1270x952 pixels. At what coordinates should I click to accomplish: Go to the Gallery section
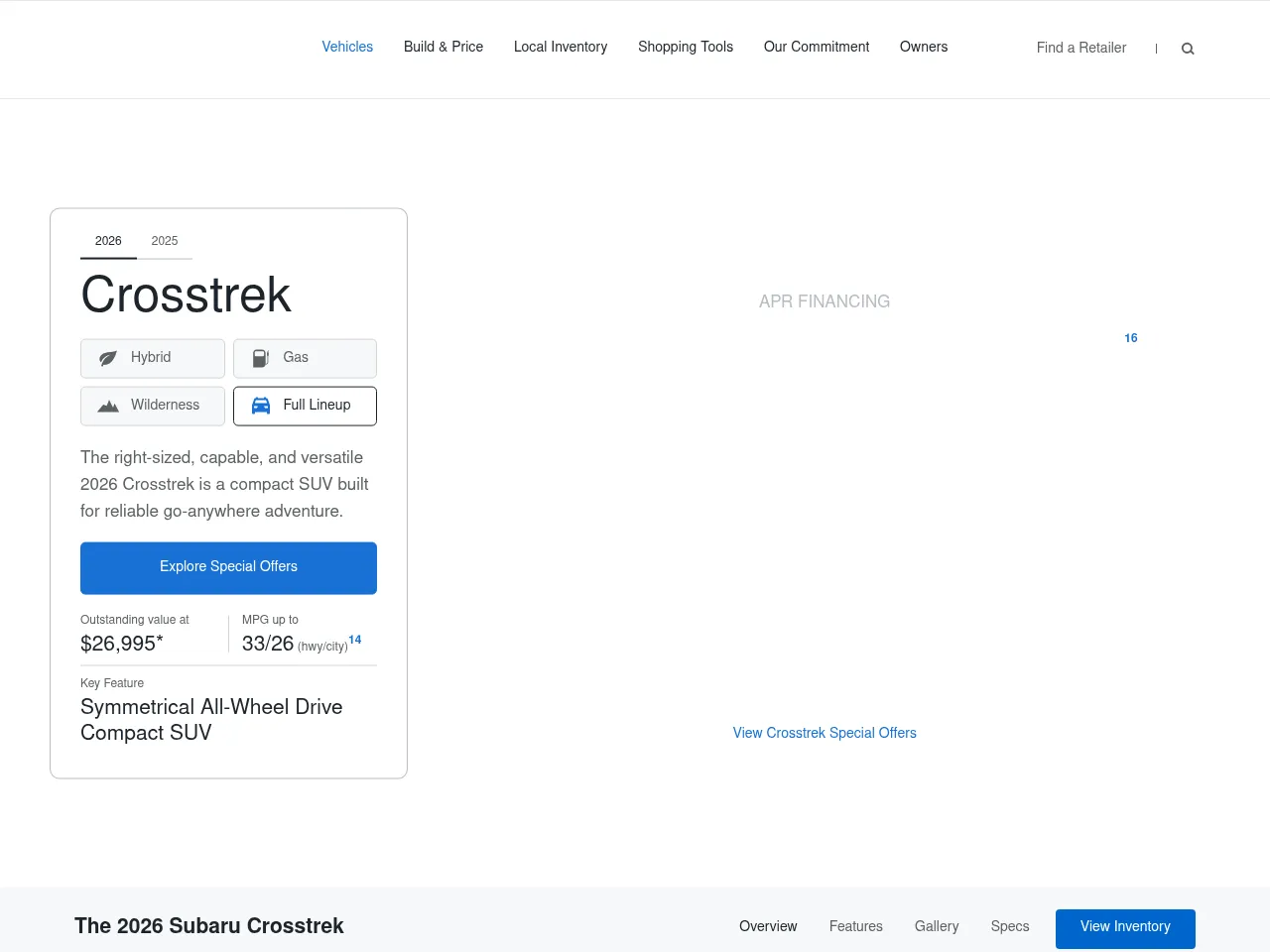click(x=937, y=926)
